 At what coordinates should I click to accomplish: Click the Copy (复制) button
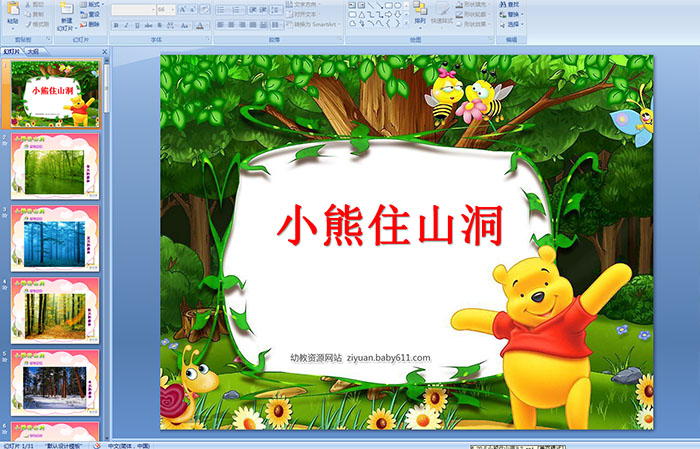pos(35,14)
